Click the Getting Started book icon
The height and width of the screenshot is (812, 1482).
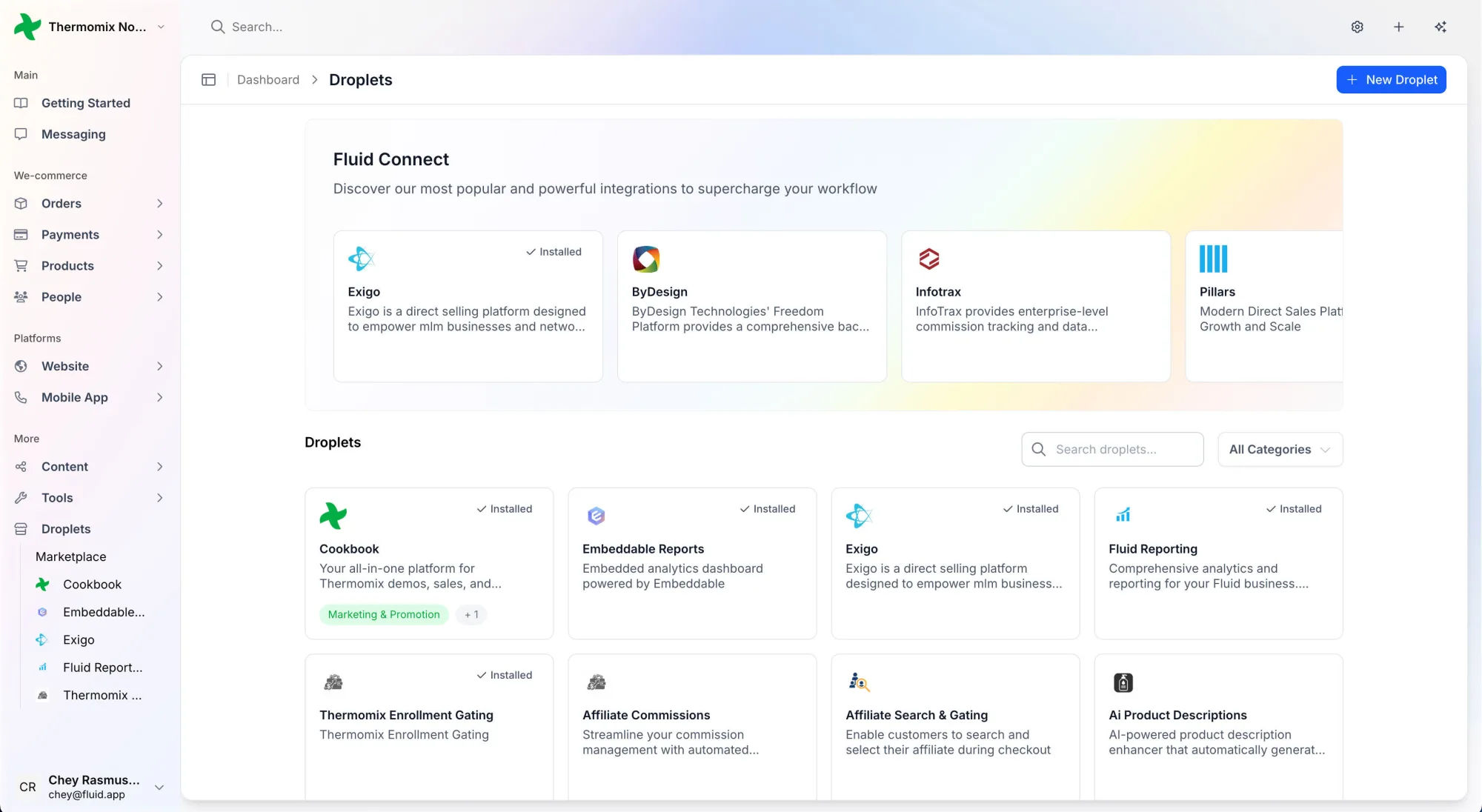[x=21, y=103]
